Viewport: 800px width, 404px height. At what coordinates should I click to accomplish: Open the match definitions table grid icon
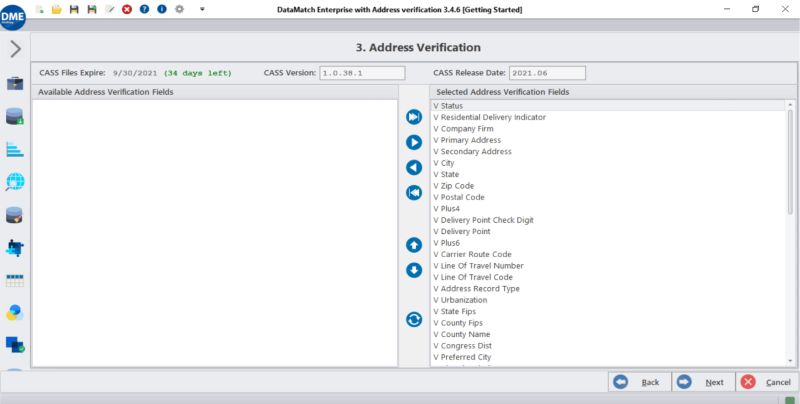click(15, 281)
